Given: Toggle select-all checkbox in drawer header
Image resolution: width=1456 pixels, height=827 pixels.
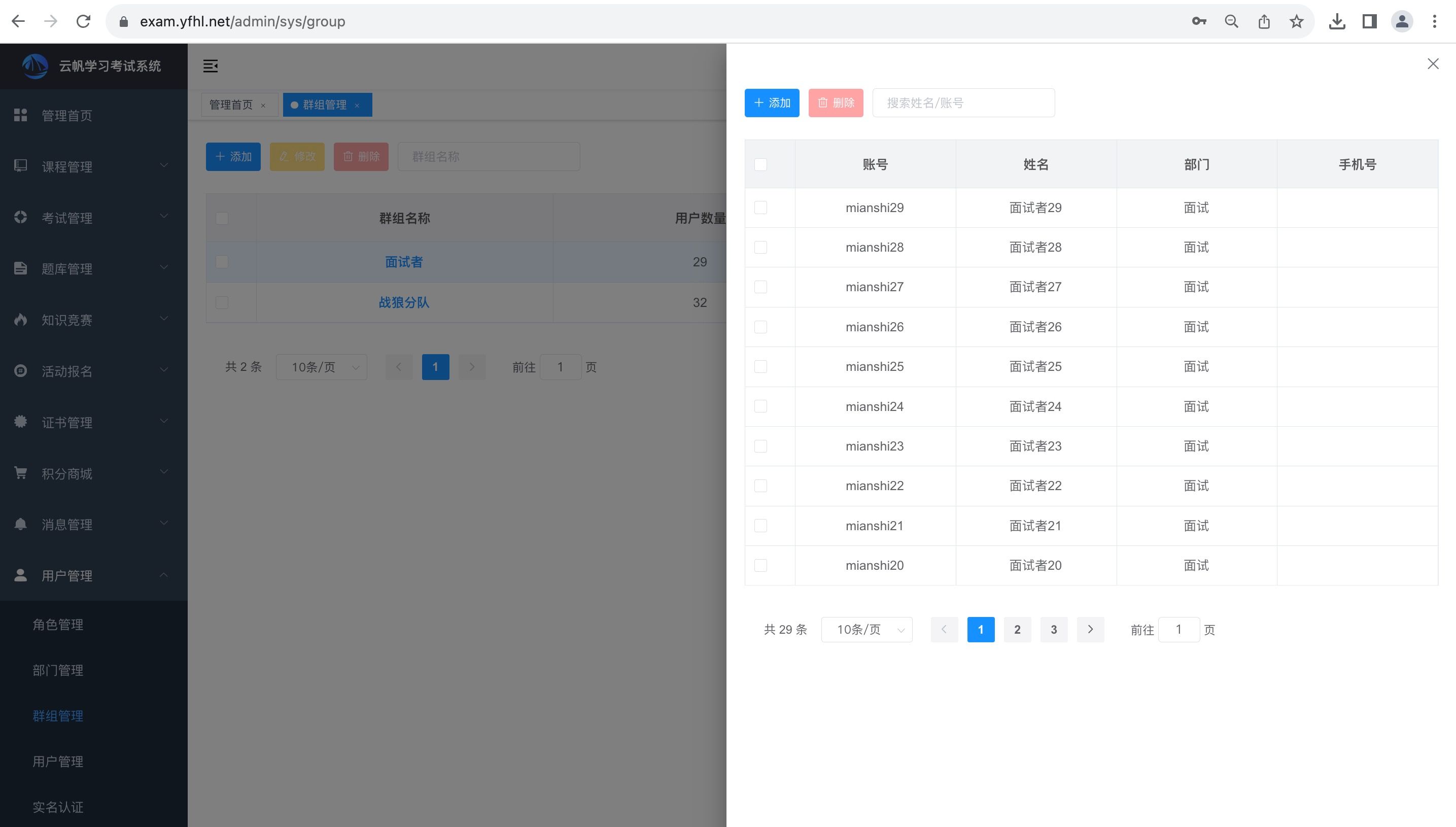Looking at the screenshot, I should [760, 165].
